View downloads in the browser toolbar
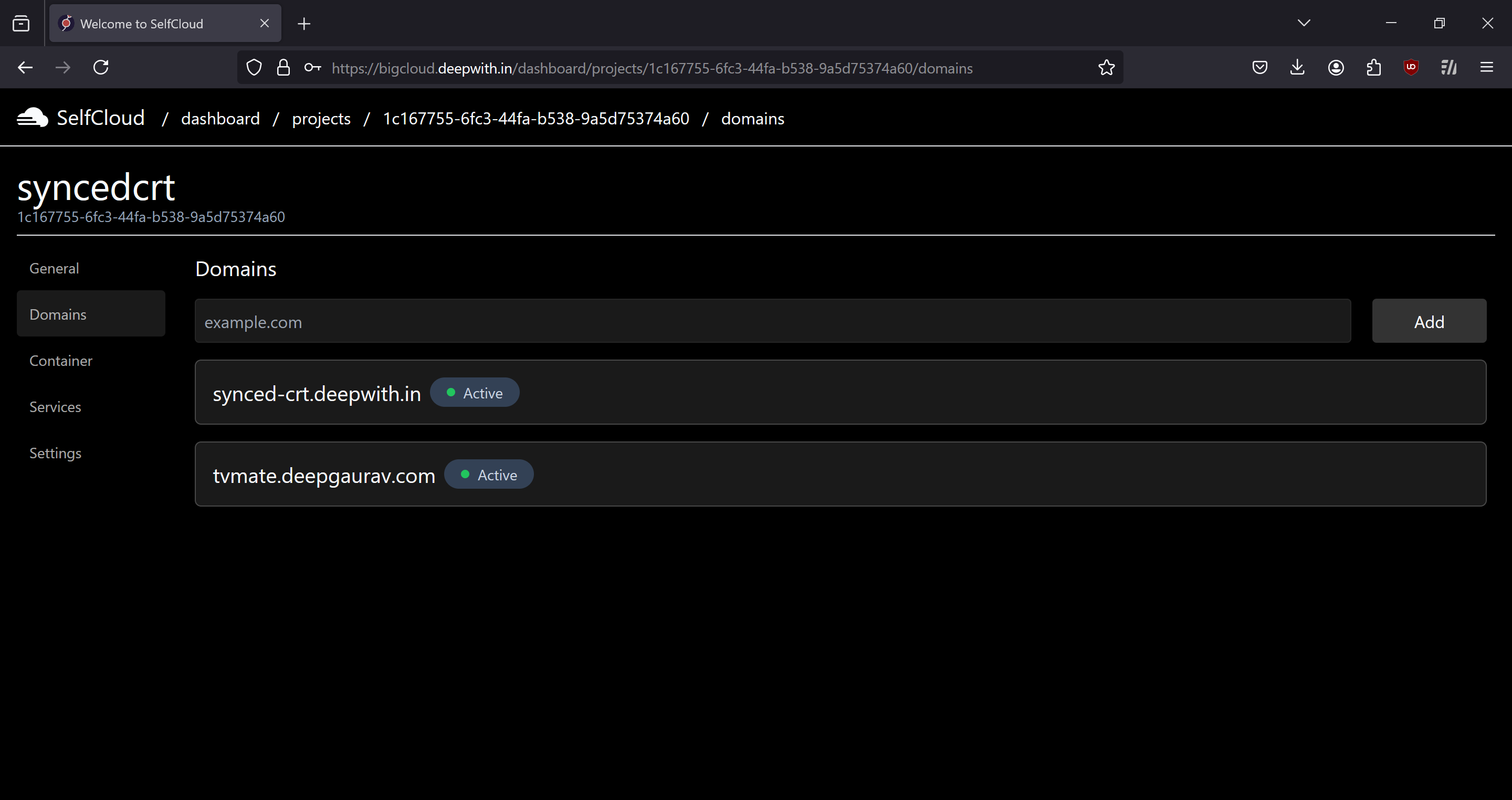1512x800 pixels. point(1297,67)
